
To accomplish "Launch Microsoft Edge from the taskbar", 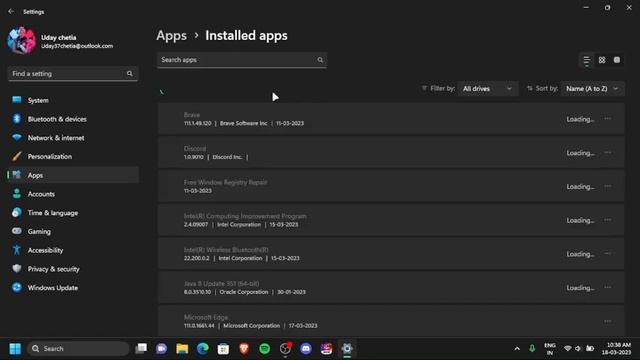I will pyautogui.click(x=203, y=349).
